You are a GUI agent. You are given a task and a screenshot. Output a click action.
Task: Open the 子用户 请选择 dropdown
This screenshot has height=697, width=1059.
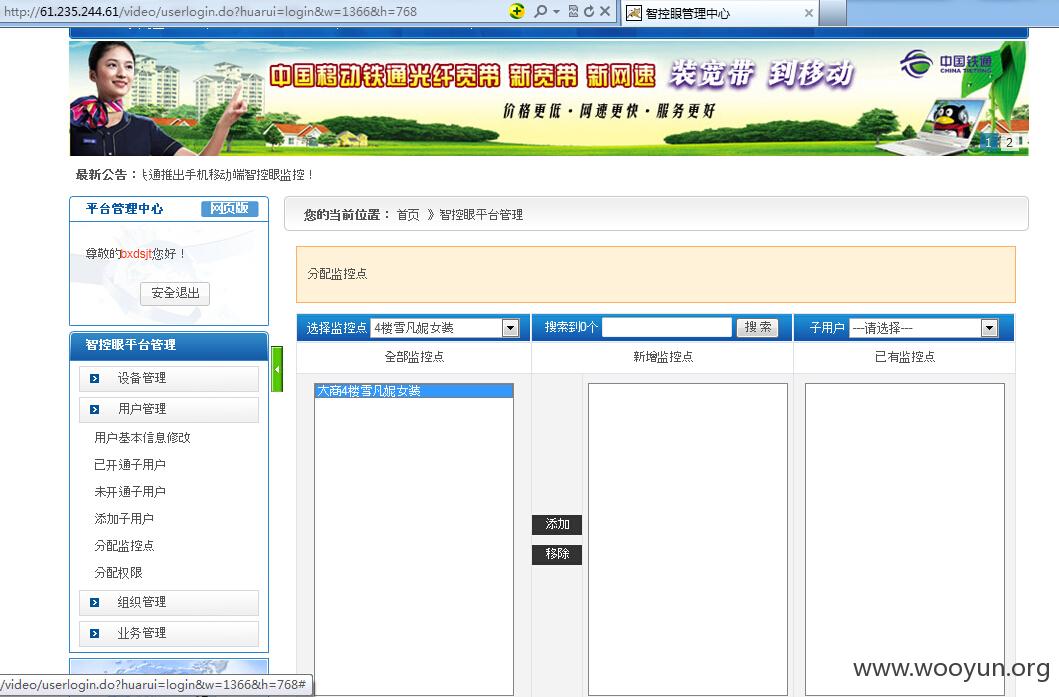point(923,328)
